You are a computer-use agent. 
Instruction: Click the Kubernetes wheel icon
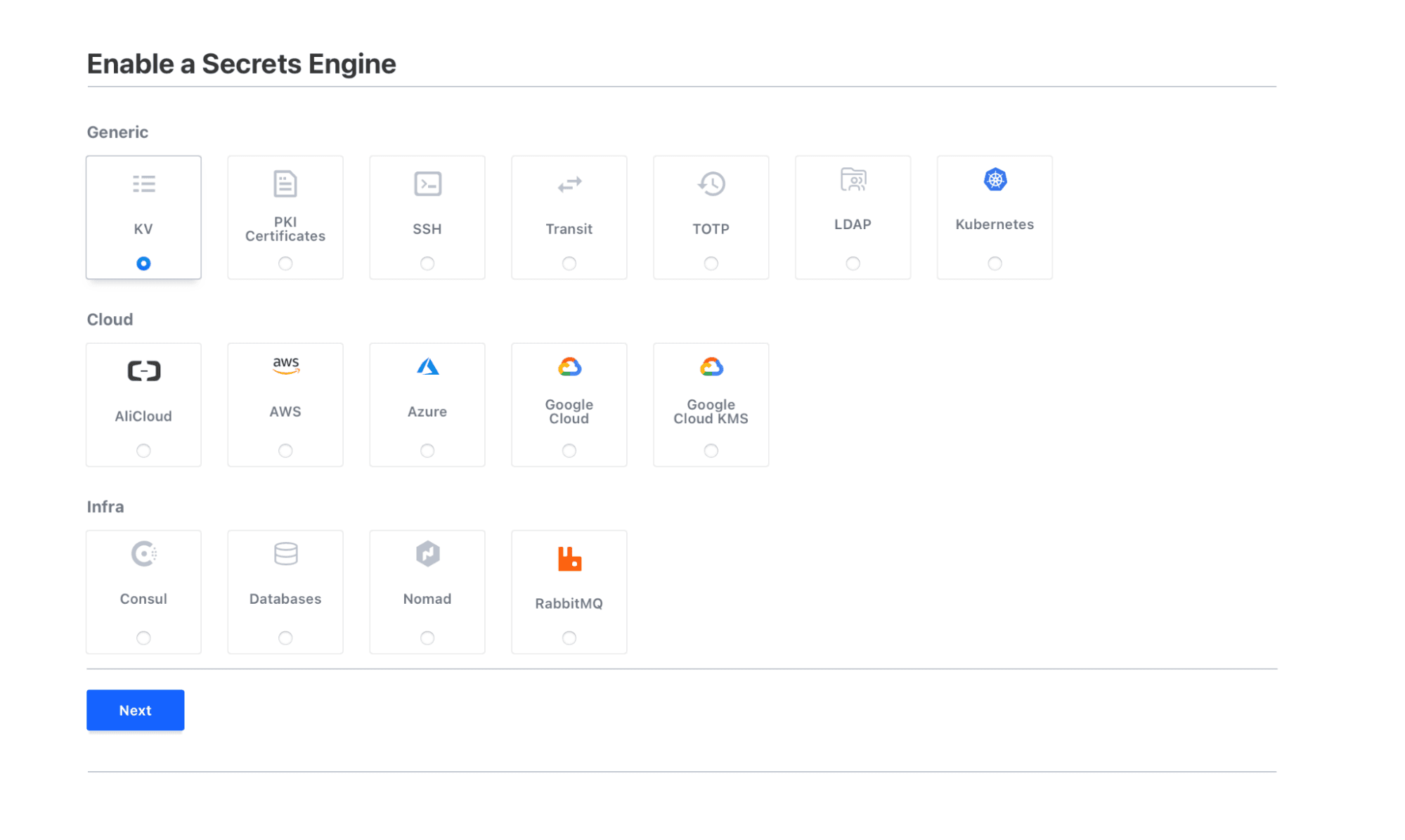(x=995, y=180)
